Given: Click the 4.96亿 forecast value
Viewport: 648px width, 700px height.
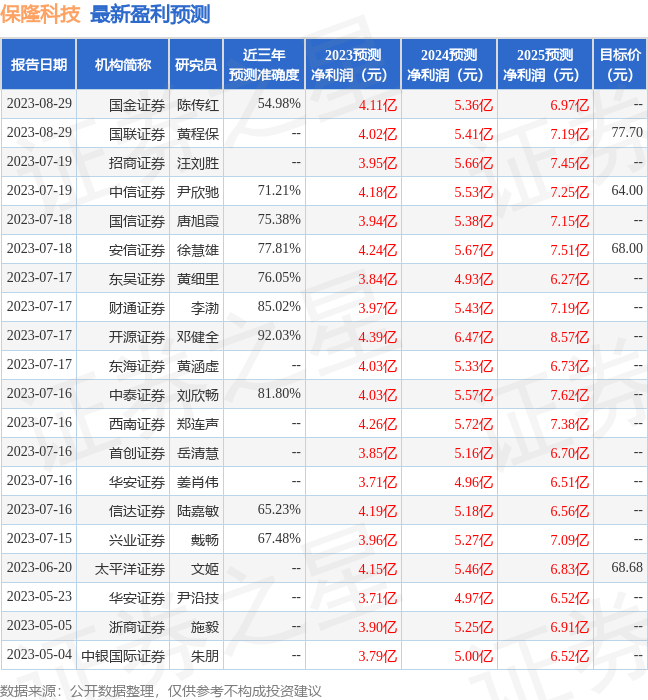Looking at the screenshot, I should point(474,483).
